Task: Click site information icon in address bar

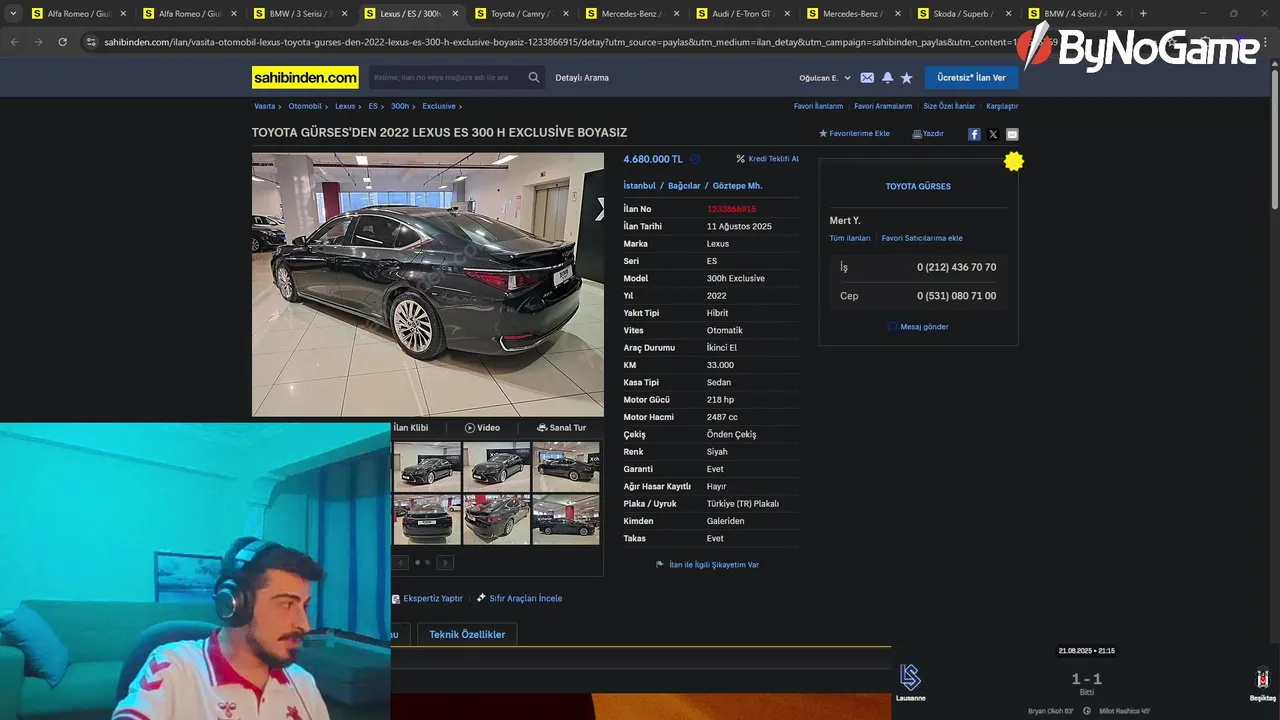Action: pos(91,42)
